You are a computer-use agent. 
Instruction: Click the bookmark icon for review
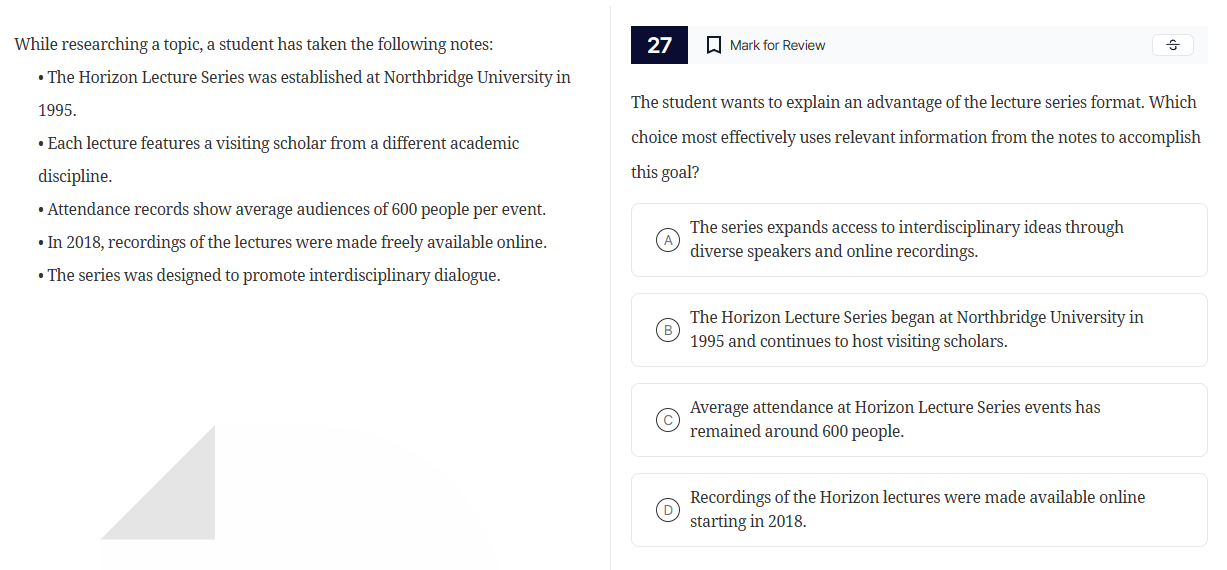[x=714, y=45]
